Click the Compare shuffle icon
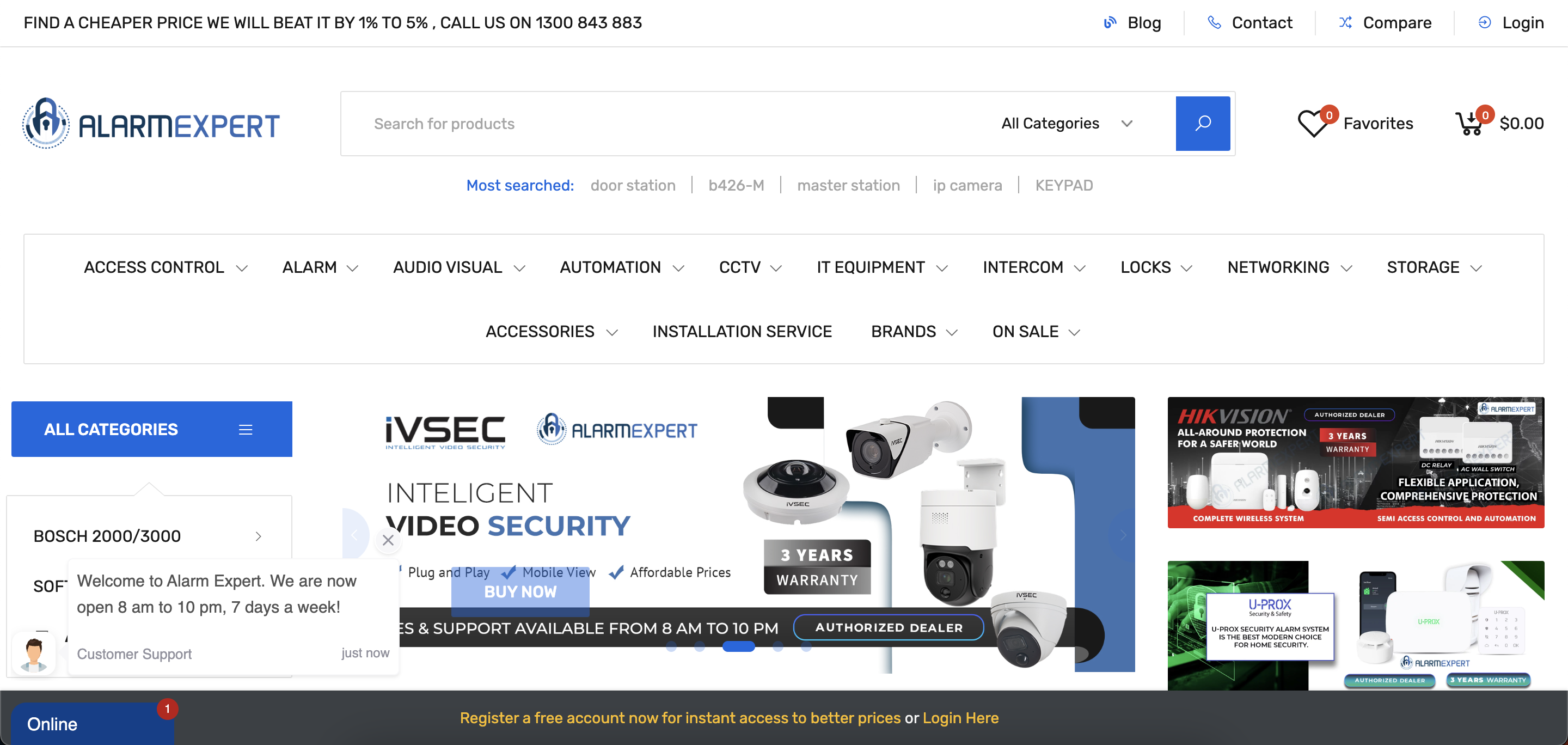The height and width of the screenshot is (745, 1568). tap(1345, 22)
